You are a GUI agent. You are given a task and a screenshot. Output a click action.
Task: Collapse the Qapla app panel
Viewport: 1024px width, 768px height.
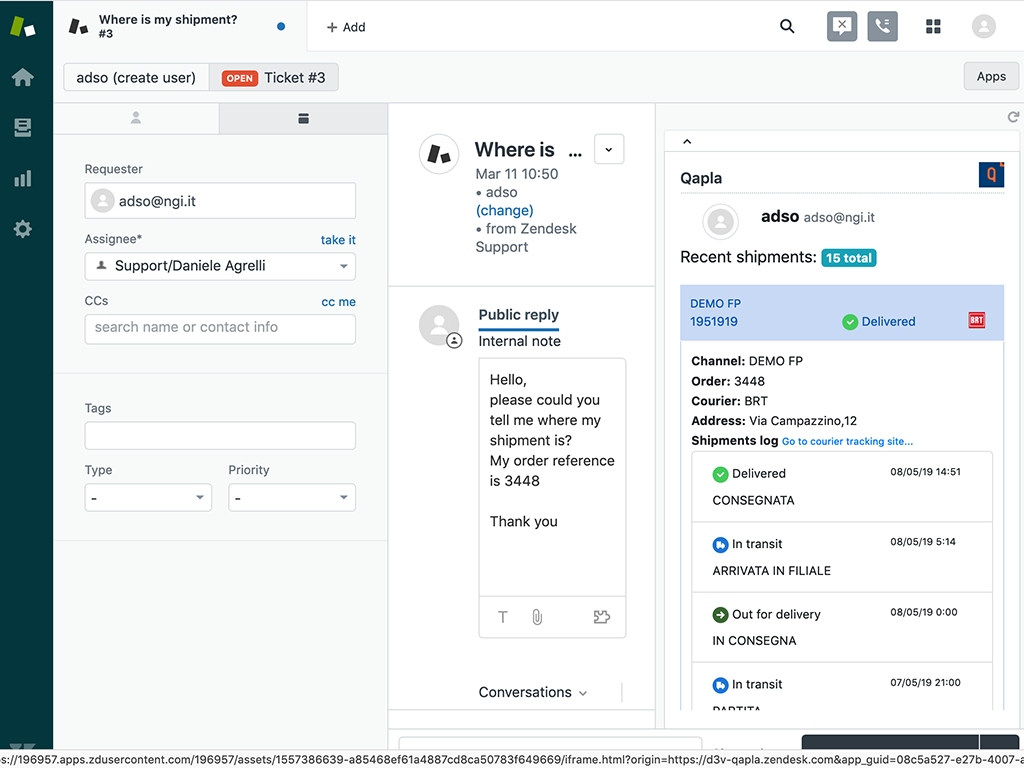pos(687,142)
